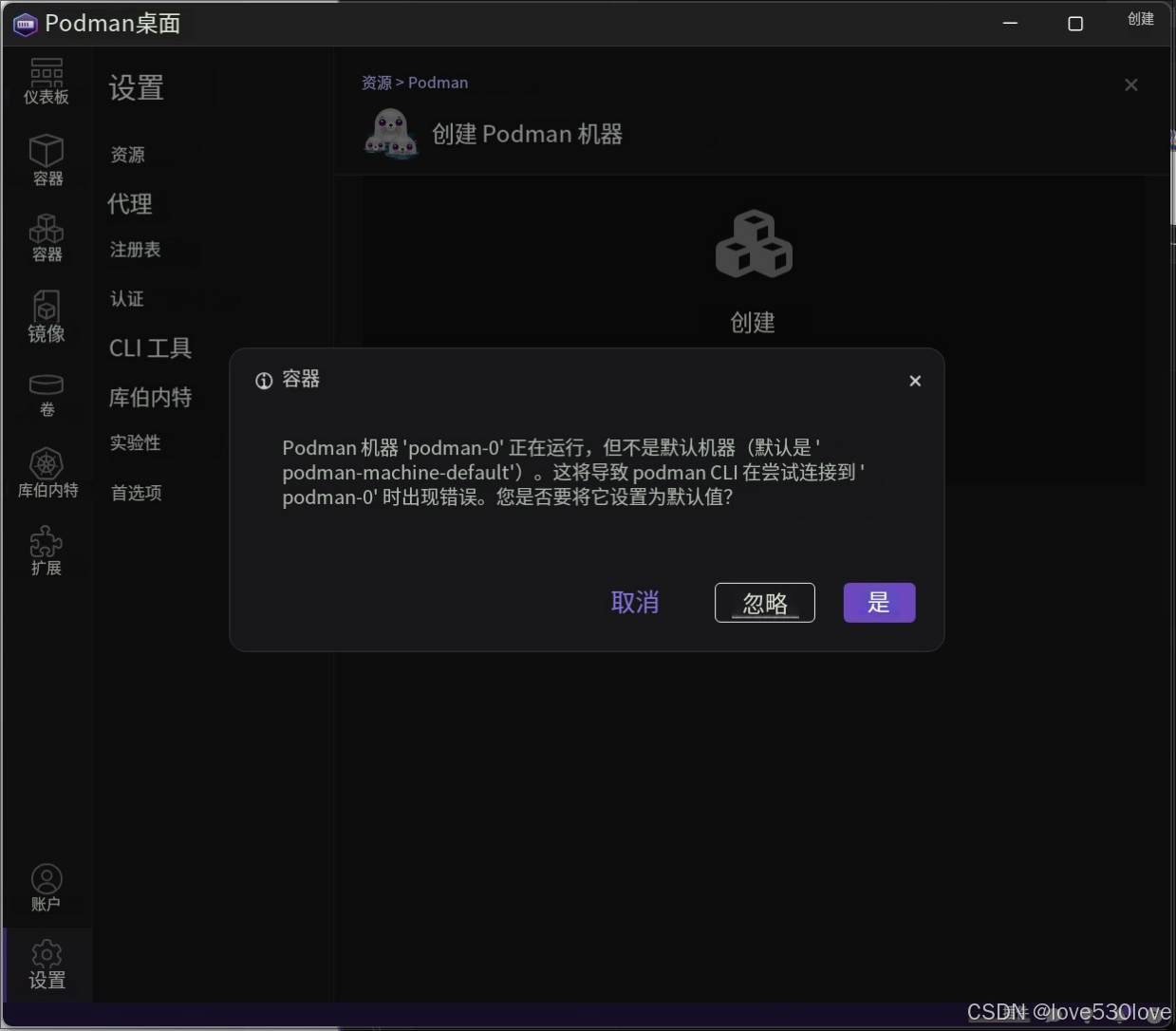Select 注册表 in settings menu
Image resolution: width=1176 pixels, height=1031 pixels.
pos(136,250)
